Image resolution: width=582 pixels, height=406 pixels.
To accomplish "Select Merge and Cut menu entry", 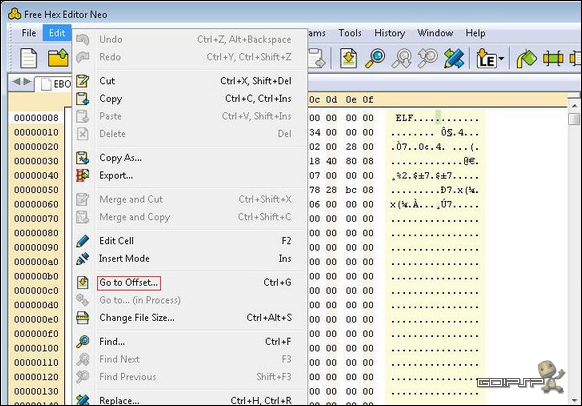I will [189, 199].
